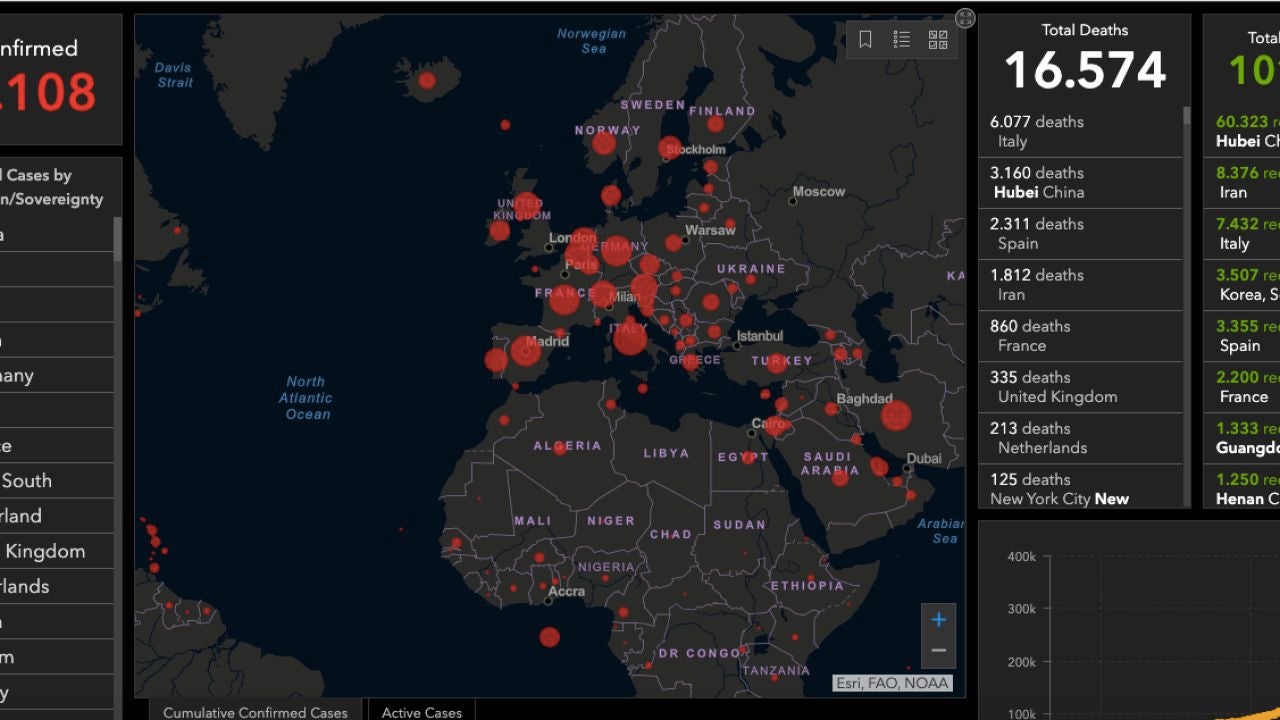Screen dimensions: 1280x720
Task: Click the country list scrollbar on left
Action: click(118, 240)
